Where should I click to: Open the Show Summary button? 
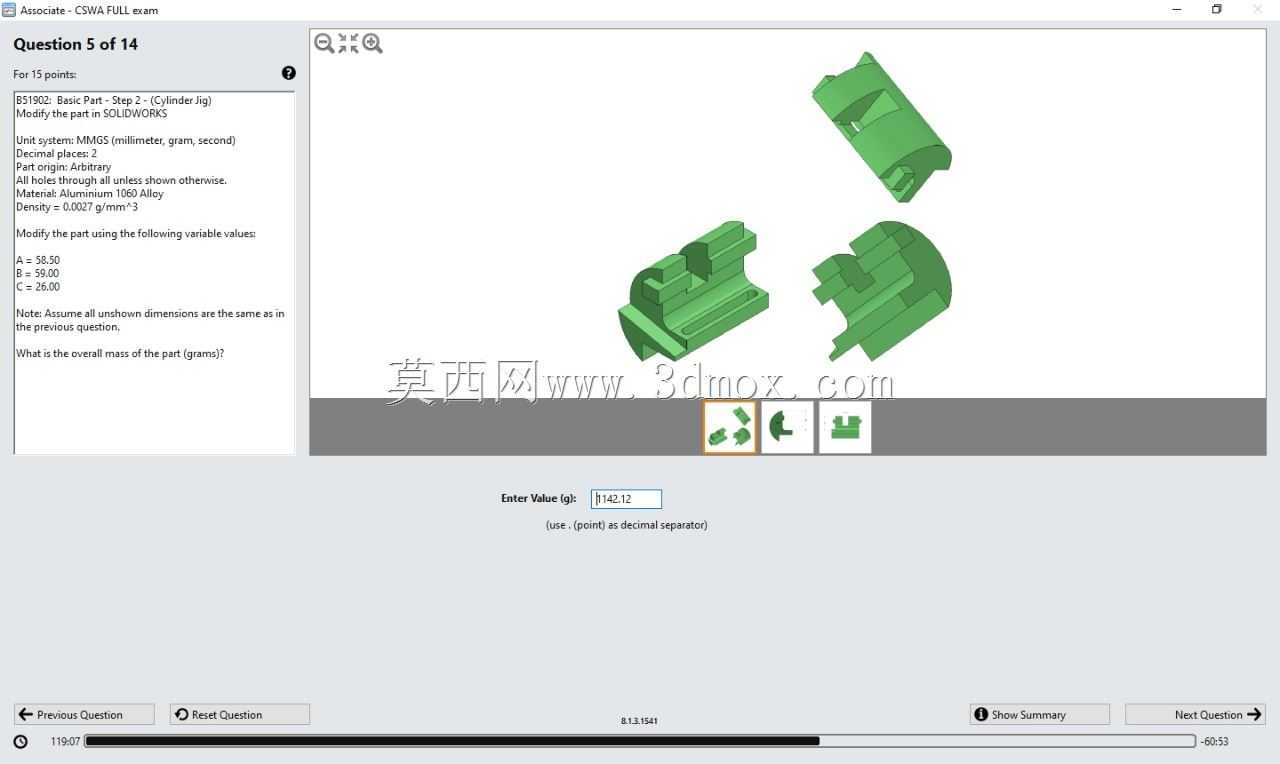(1040, 714)
